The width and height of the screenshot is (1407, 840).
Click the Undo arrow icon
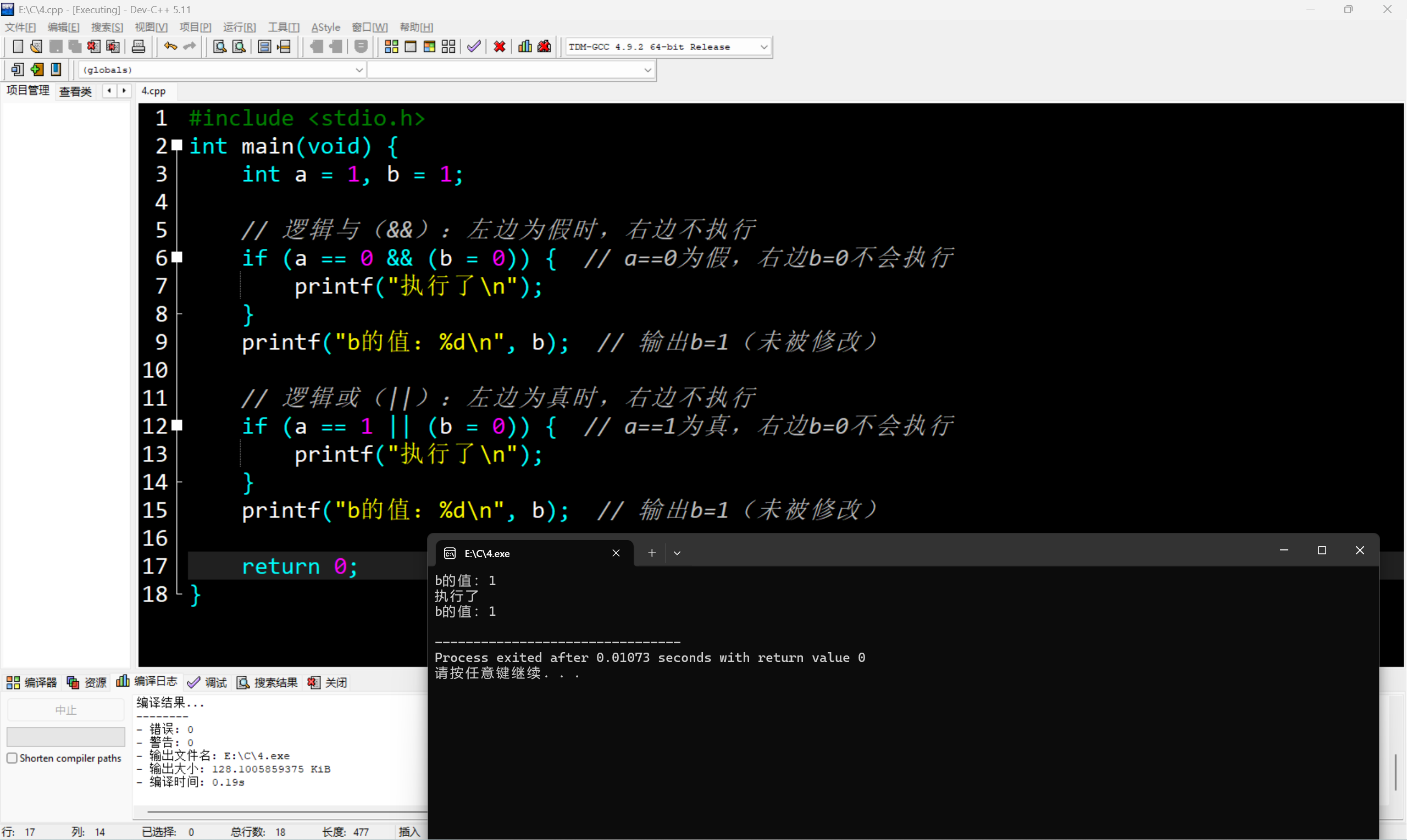coord(170,47)
